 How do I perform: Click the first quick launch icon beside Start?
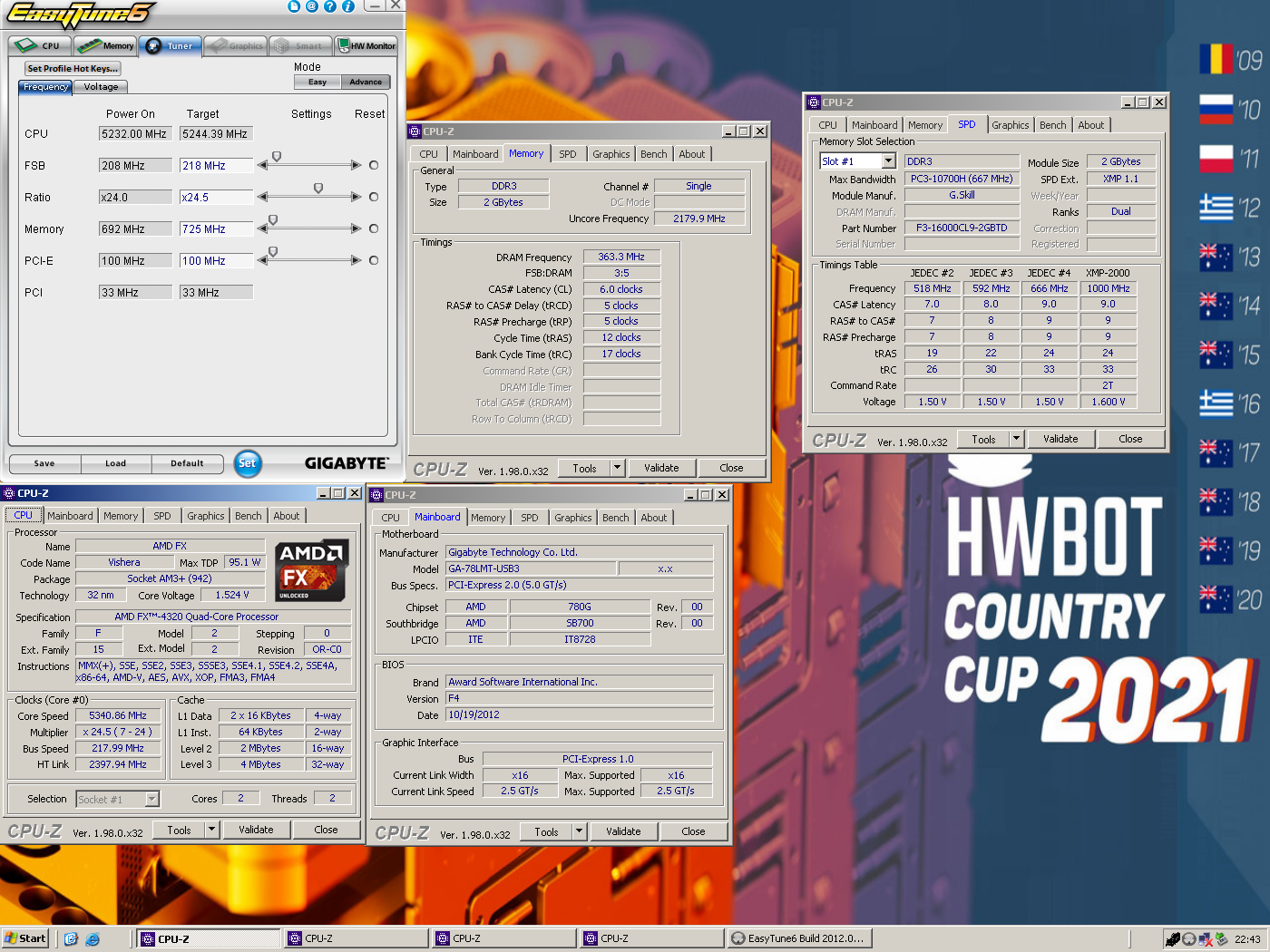71,939
